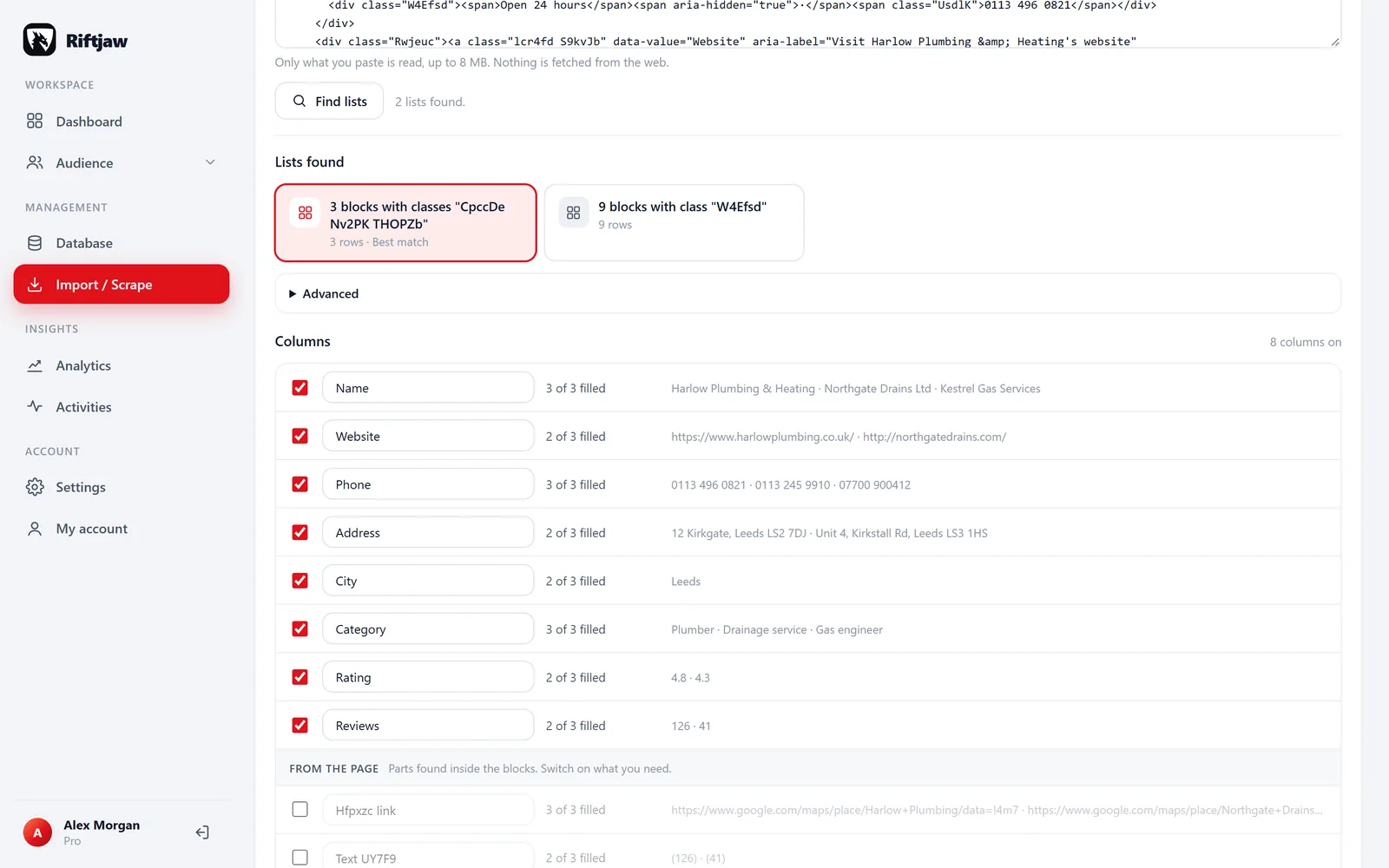Click the magnifier icon in Find lists

tap(300, 101)
